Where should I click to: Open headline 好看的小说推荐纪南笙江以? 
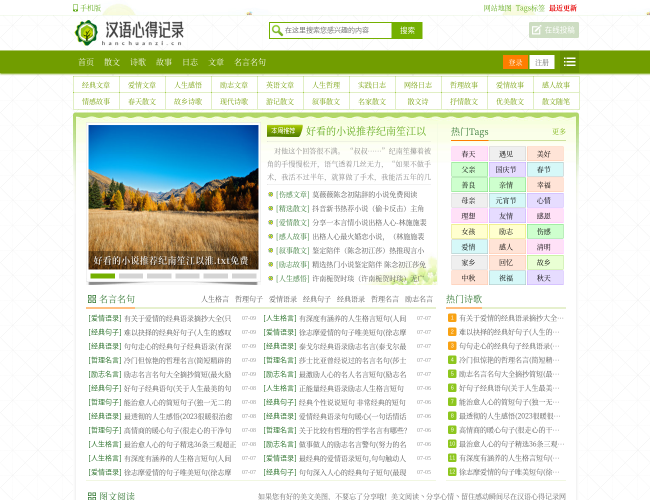(366, 131)
